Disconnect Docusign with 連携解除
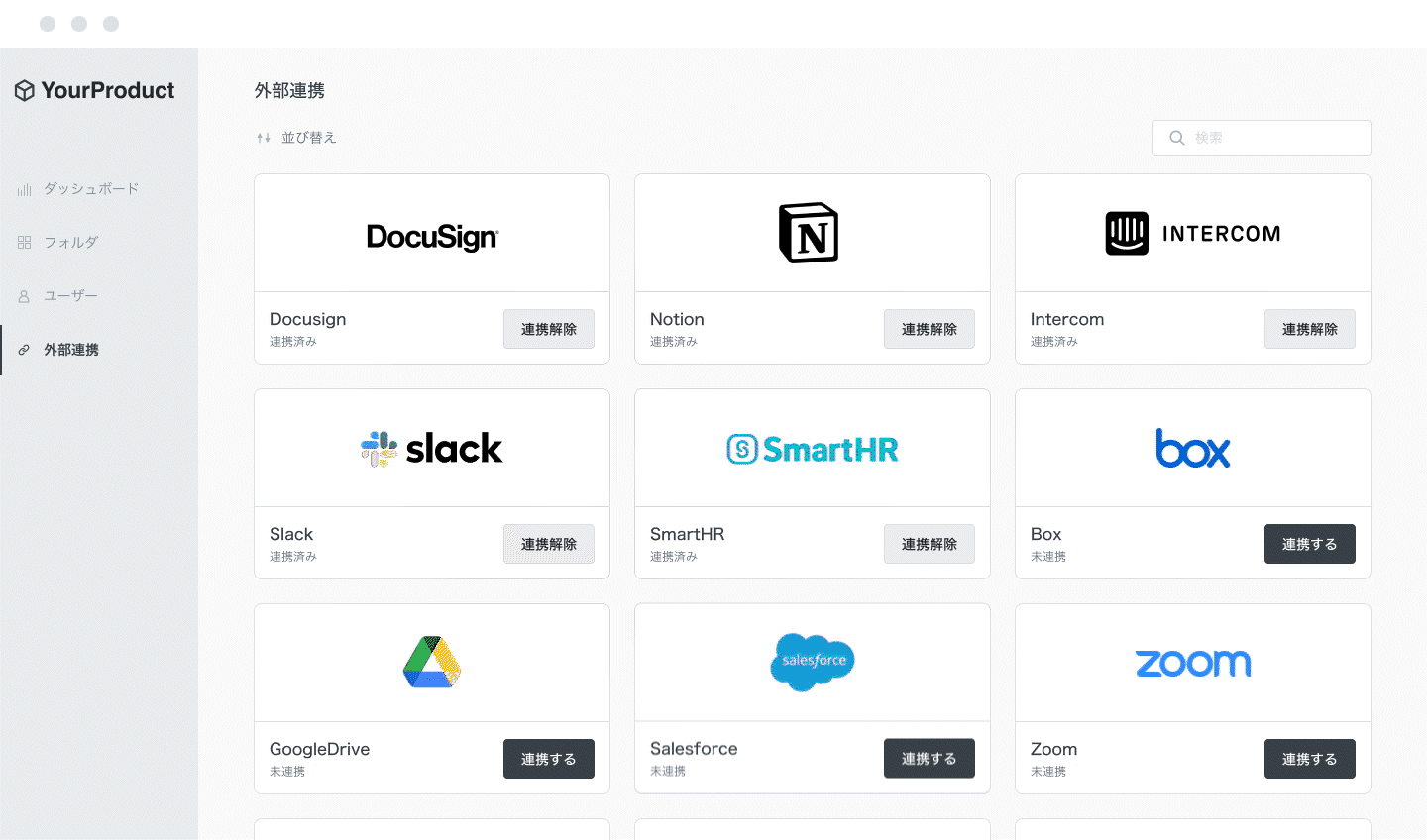Screen dimensions: 1427x840 [x=549, y=329]
